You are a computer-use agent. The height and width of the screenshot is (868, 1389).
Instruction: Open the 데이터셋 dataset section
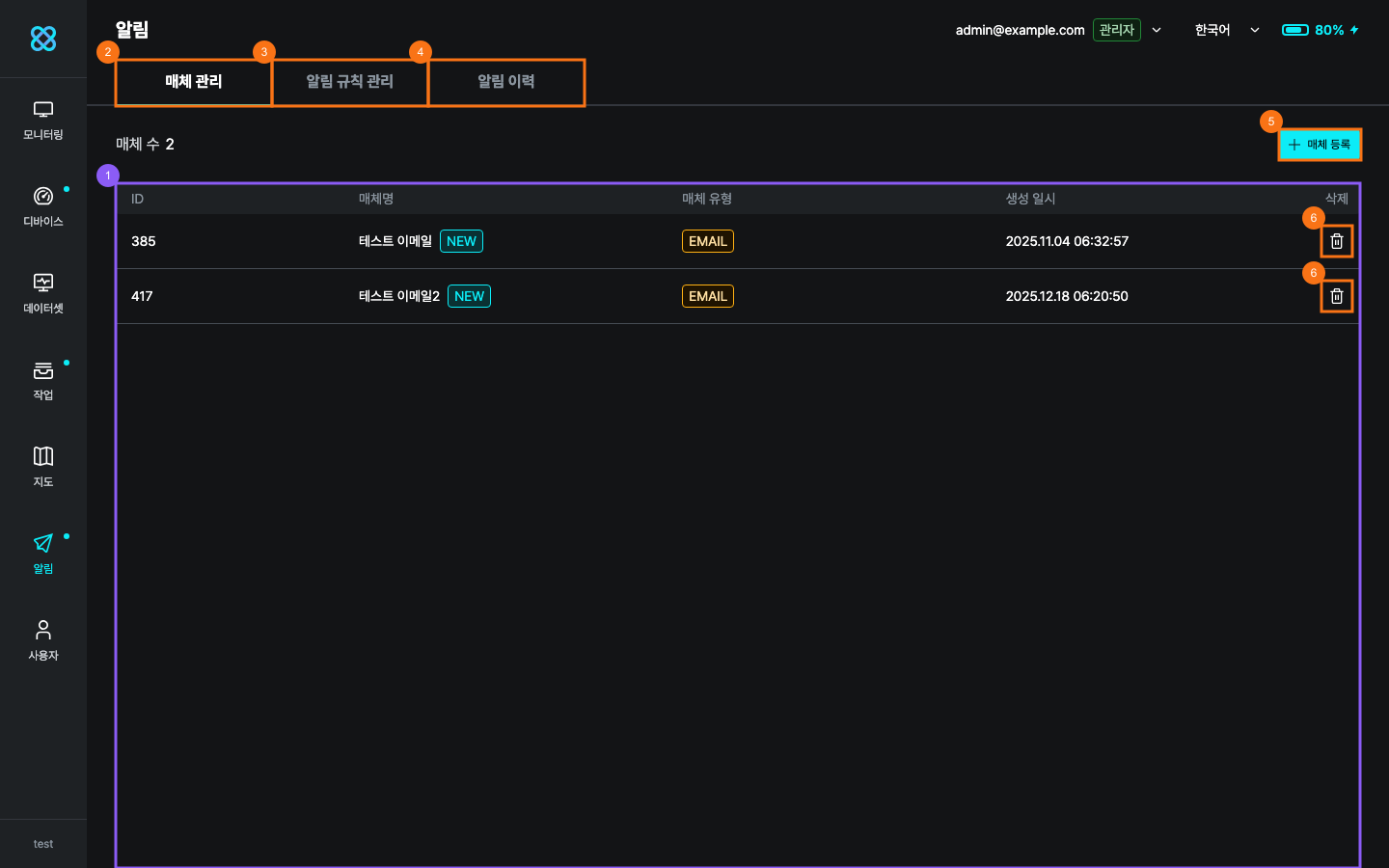click(43, 294)
